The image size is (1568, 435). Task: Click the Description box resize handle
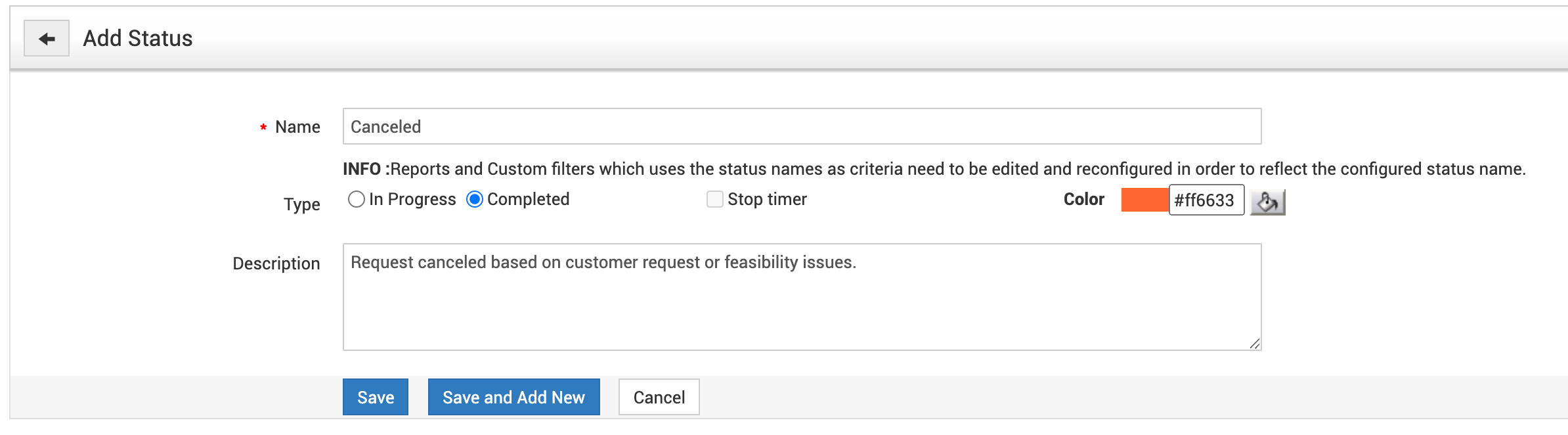pos(1254,344)
